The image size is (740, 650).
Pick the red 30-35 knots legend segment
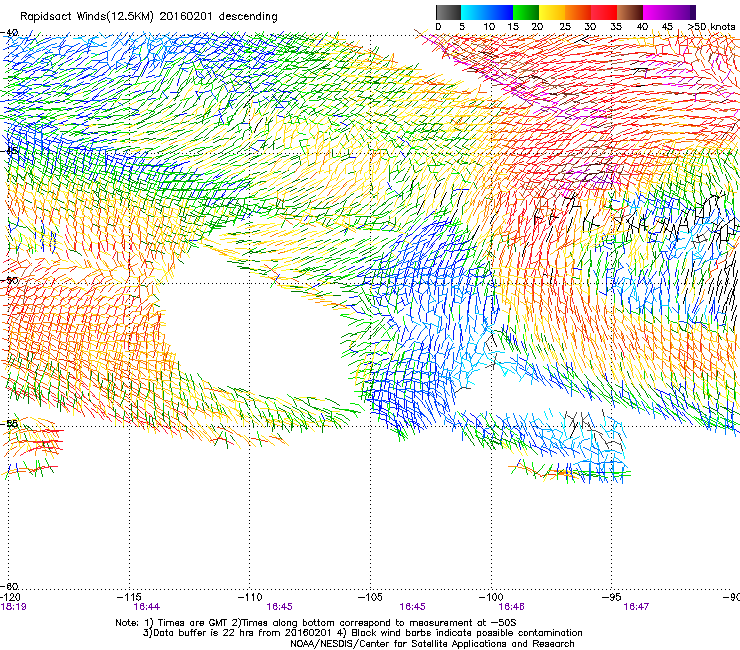[x=604, y=12]
